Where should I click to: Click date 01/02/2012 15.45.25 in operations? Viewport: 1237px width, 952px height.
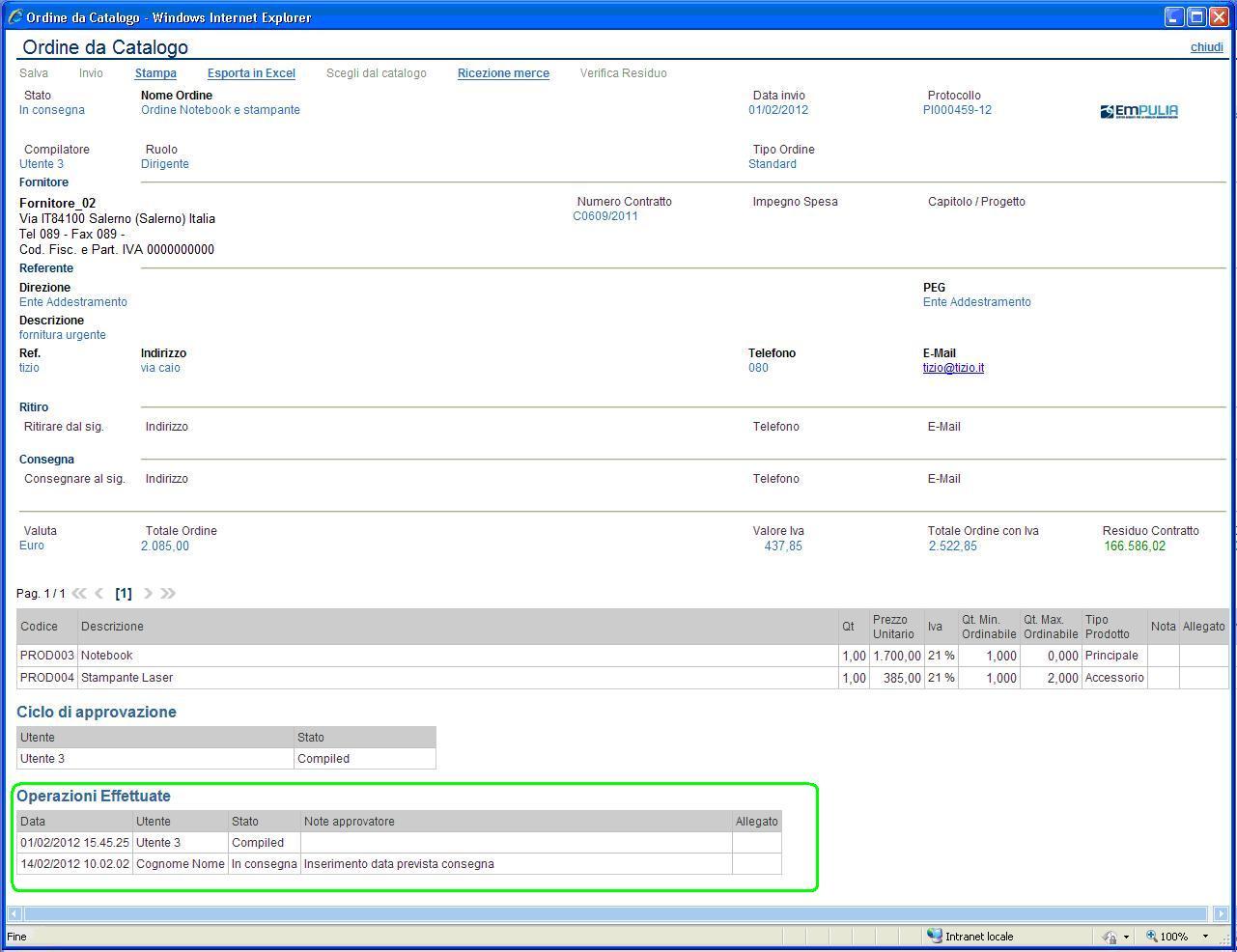pos(74,843)
